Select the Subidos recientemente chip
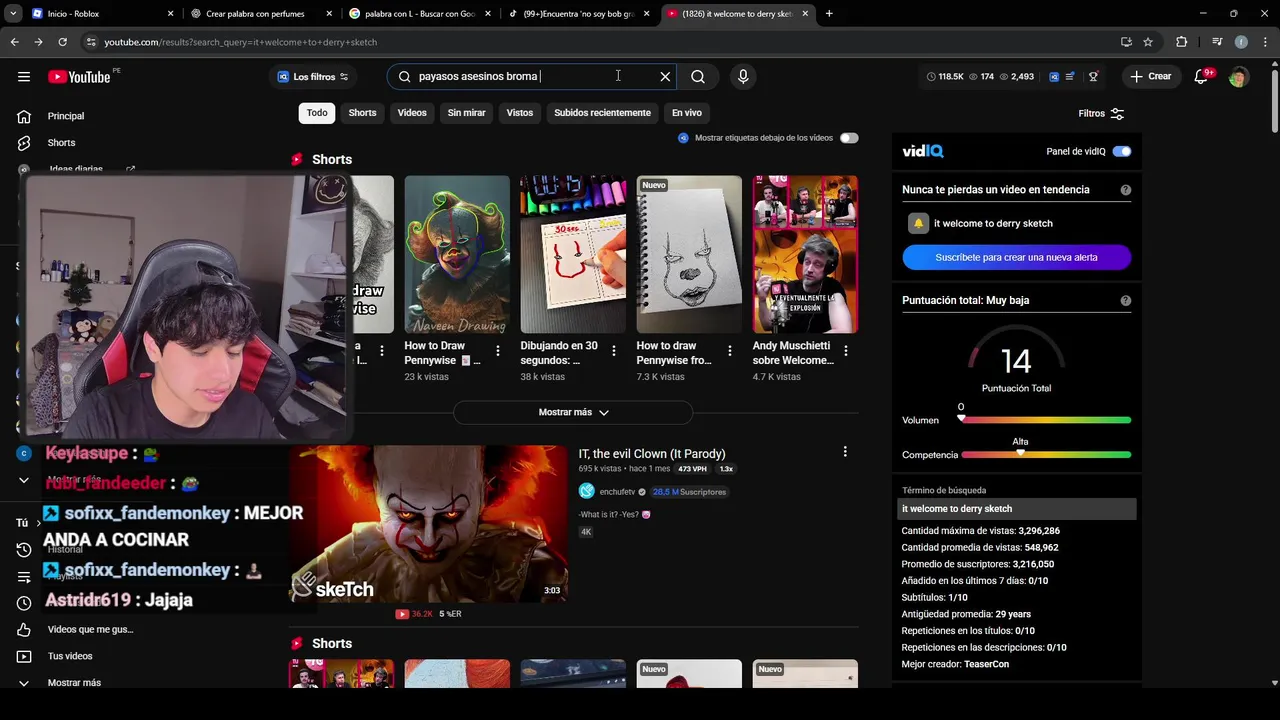Viewport: 1280px width, 720px height. 602,113
